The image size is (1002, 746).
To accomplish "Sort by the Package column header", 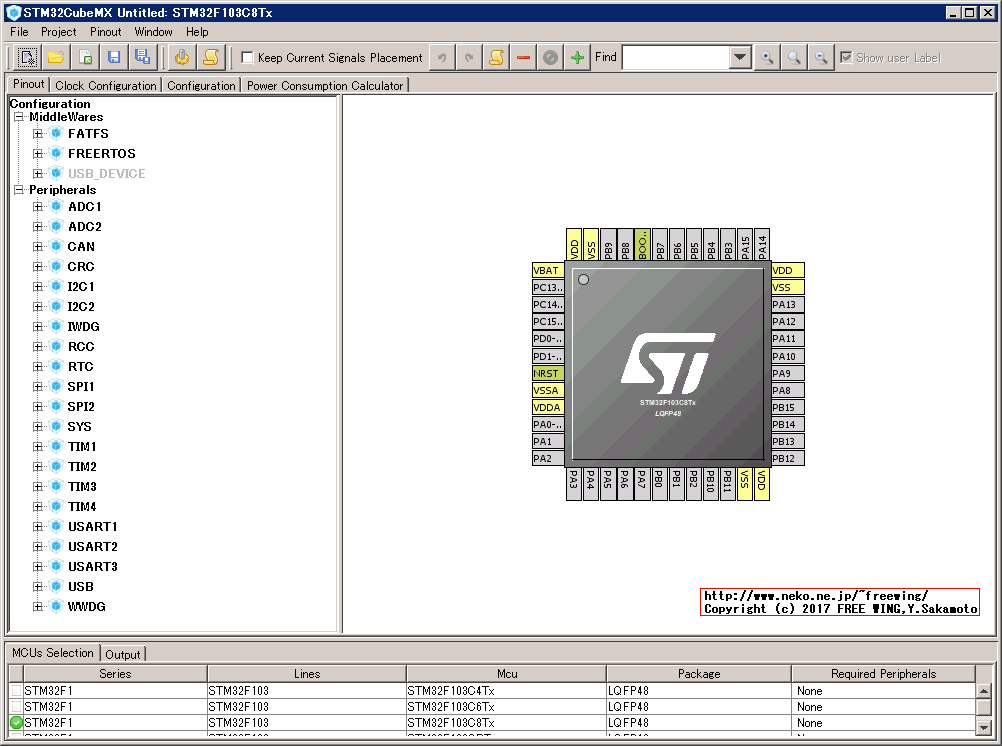I will 699,674.
